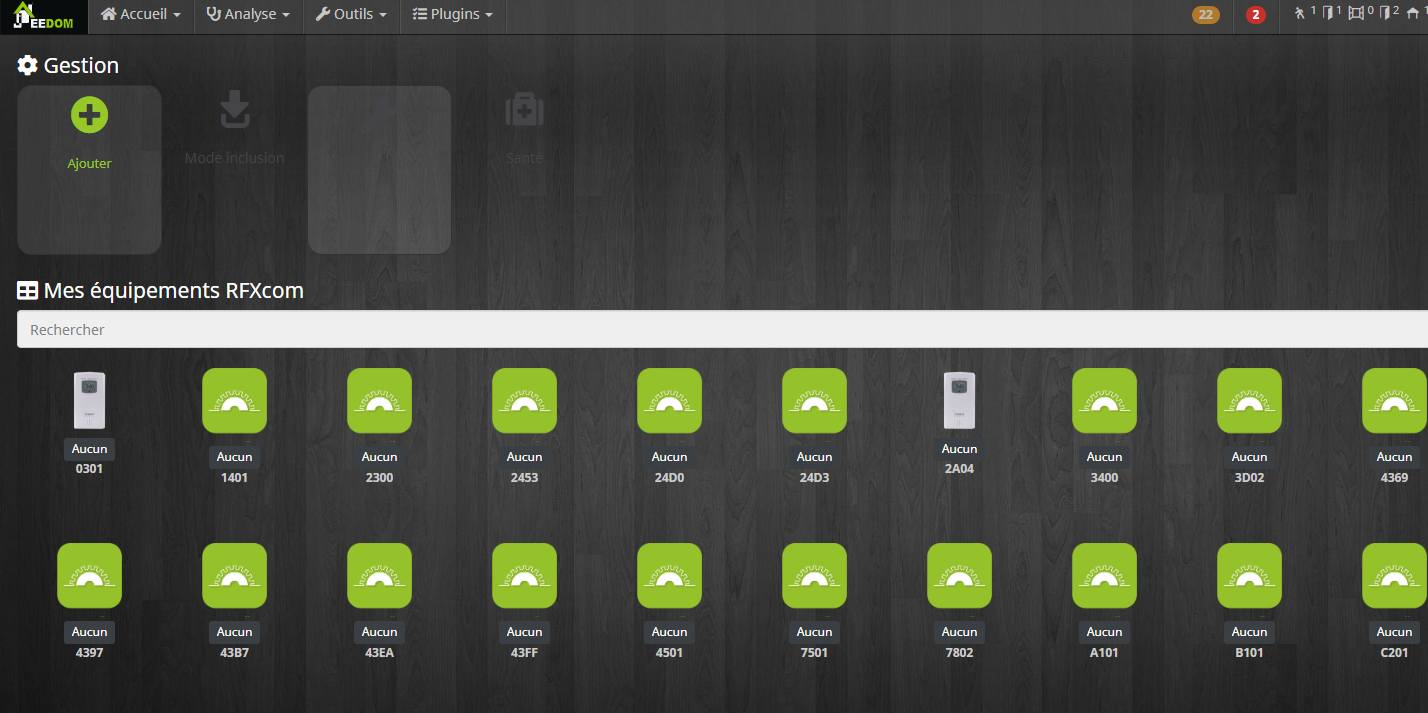This screenshot has height=713, width=1428.
Task: Open the Accueil menu
Action: (x=141, y=15)
